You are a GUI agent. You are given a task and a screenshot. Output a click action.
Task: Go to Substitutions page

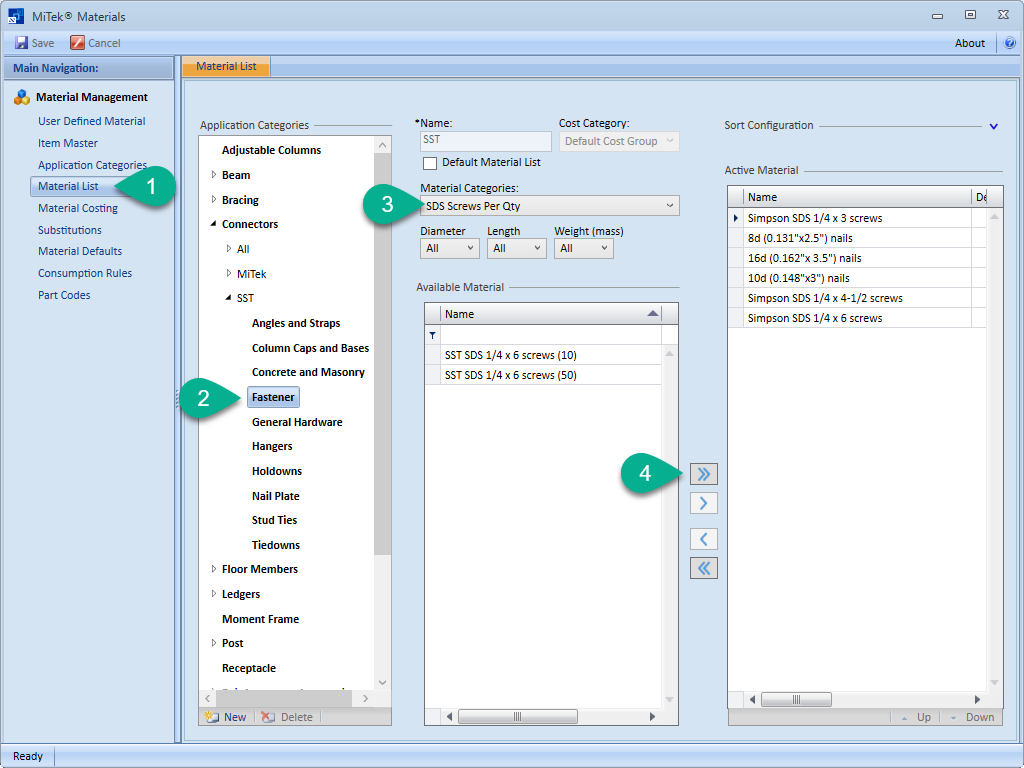point(70,230)
